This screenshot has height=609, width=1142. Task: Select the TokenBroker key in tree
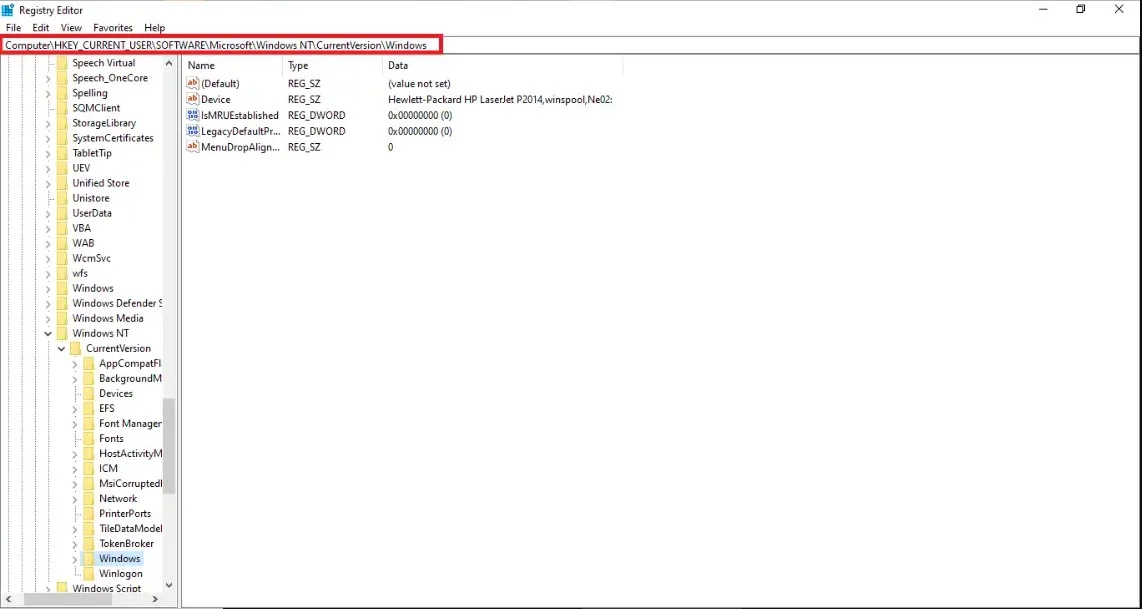click(126, 544)
